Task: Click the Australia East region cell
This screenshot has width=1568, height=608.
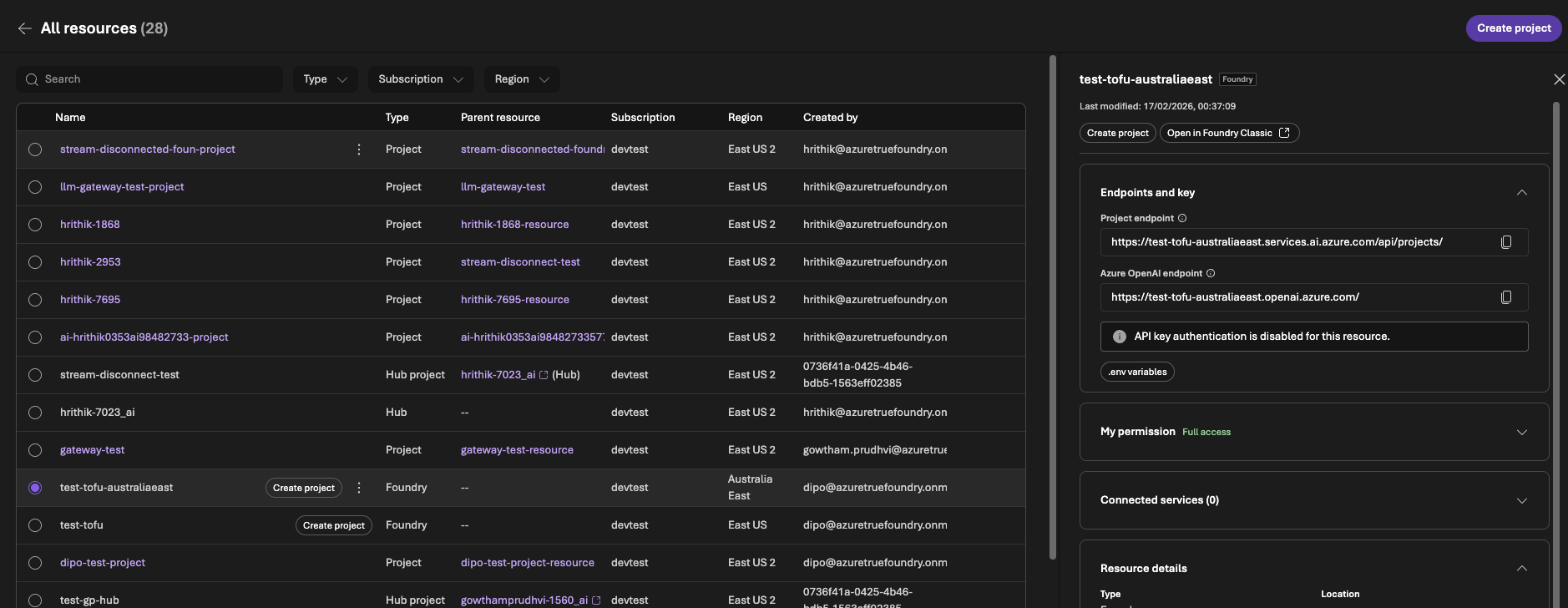Action: 750,488
